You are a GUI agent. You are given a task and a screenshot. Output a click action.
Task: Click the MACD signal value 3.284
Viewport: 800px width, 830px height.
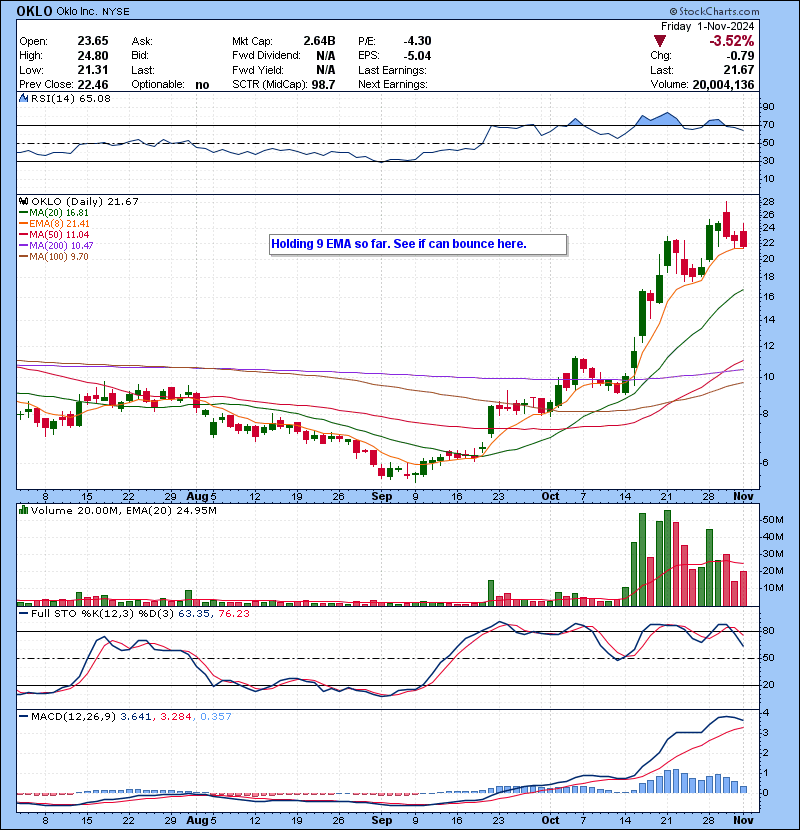coord(176,716)
